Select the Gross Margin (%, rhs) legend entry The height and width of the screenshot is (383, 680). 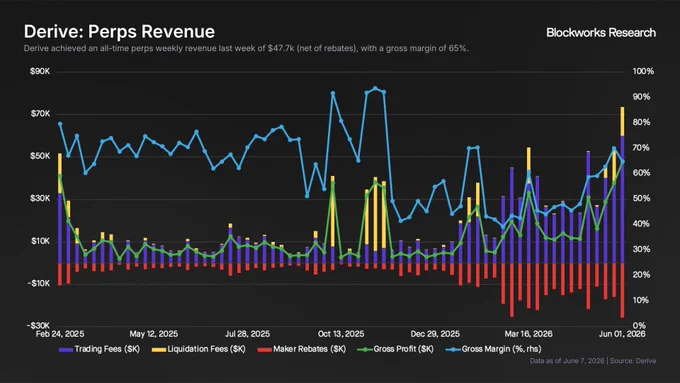coord(494,349)
